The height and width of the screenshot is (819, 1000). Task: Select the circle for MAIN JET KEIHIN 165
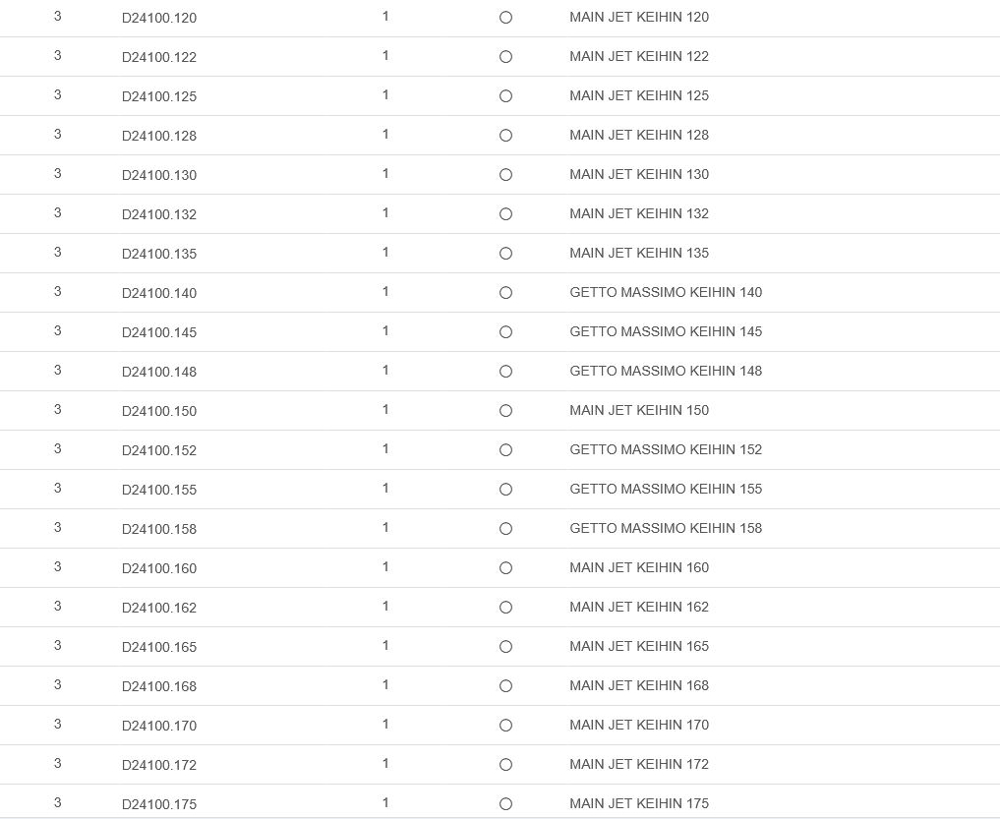click(505, 647)
